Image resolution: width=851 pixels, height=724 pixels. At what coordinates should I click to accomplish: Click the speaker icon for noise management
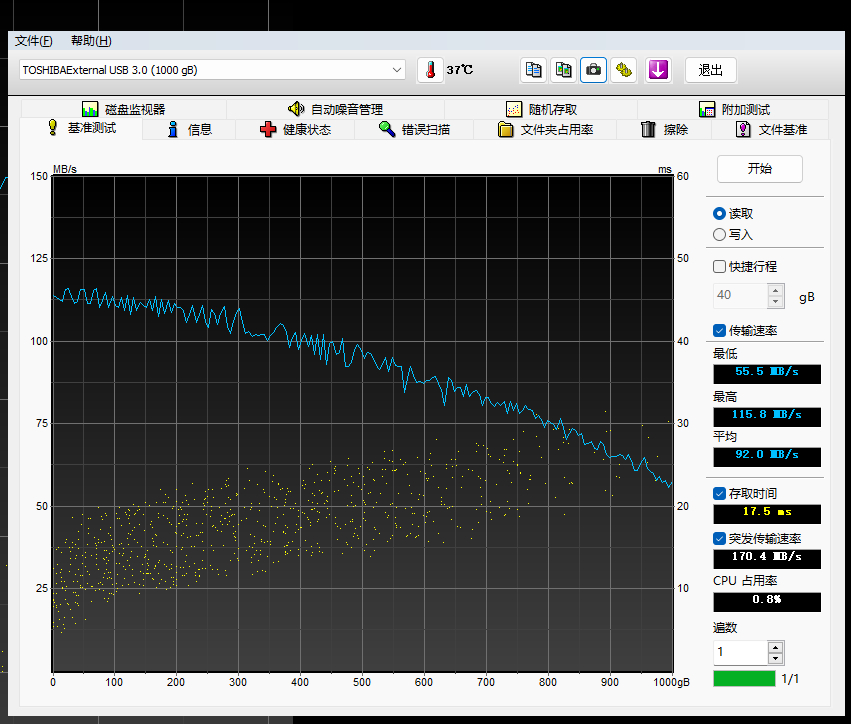click(x=296, y=109)
